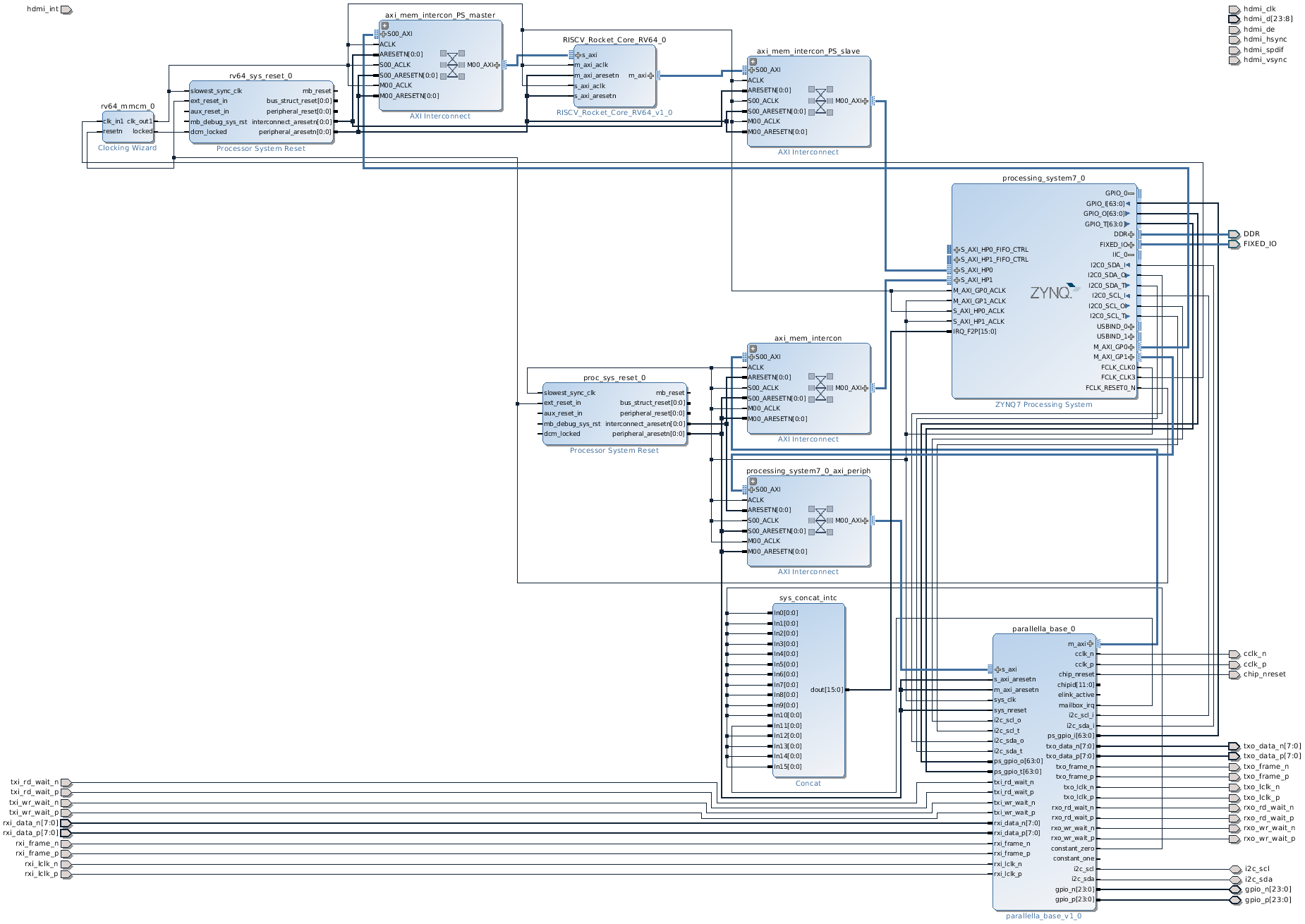Click crossbar symbol inside axi_mem_intercon_PS_slave
Viewport: 1305px width, 924px height.
821,101
